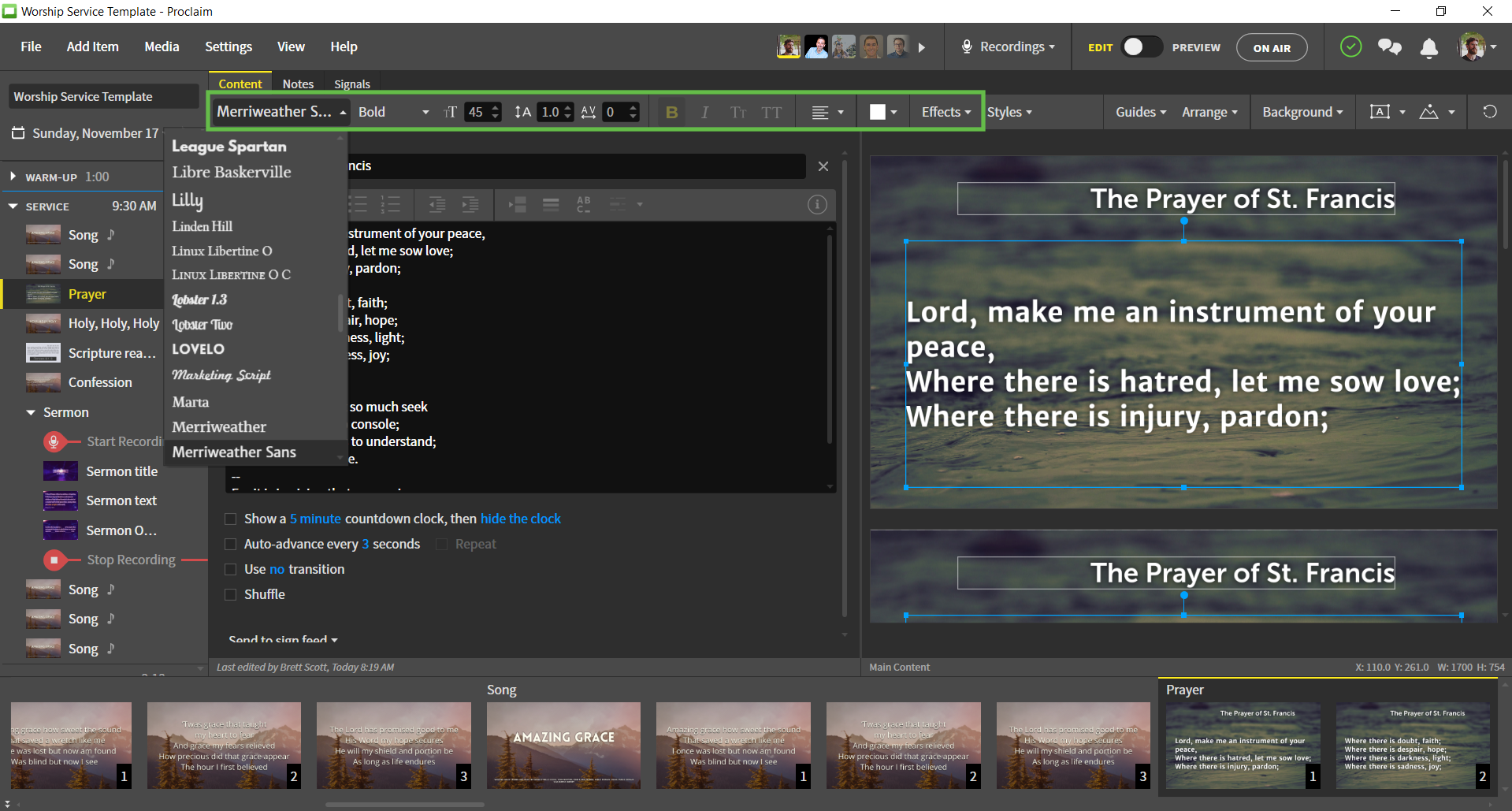This screenshot has width=1512, height=811.
Task: Collapse the Sermon group
Action: [31, 412]
